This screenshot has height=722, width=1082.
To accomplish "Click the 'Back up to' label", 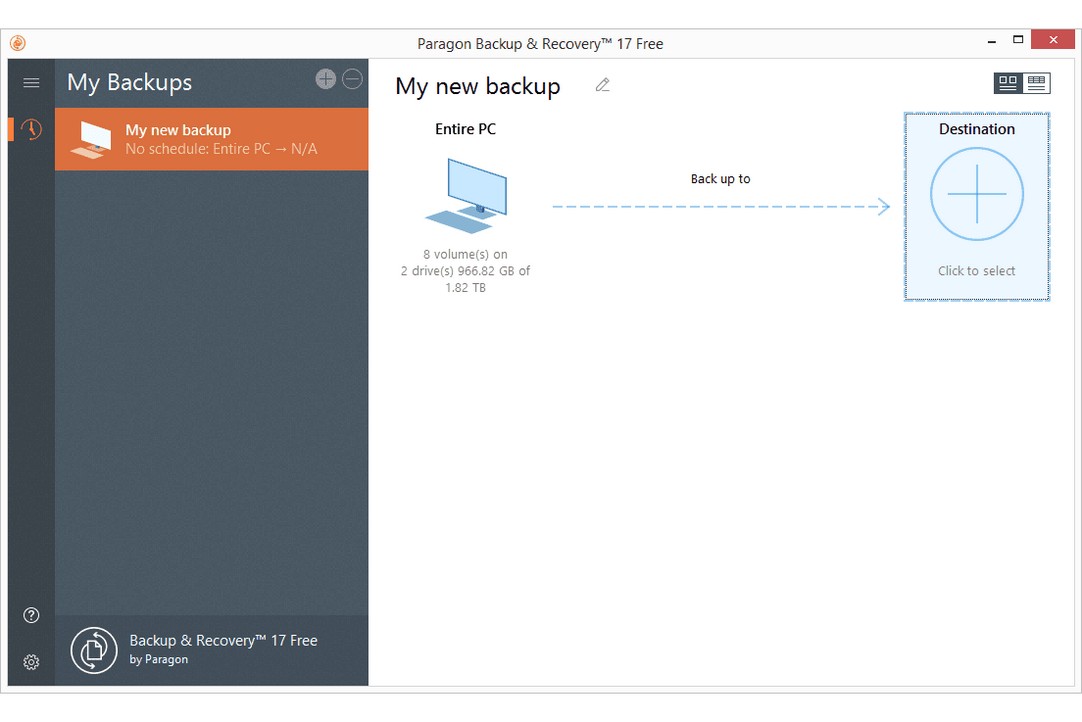I will [720, 179].
